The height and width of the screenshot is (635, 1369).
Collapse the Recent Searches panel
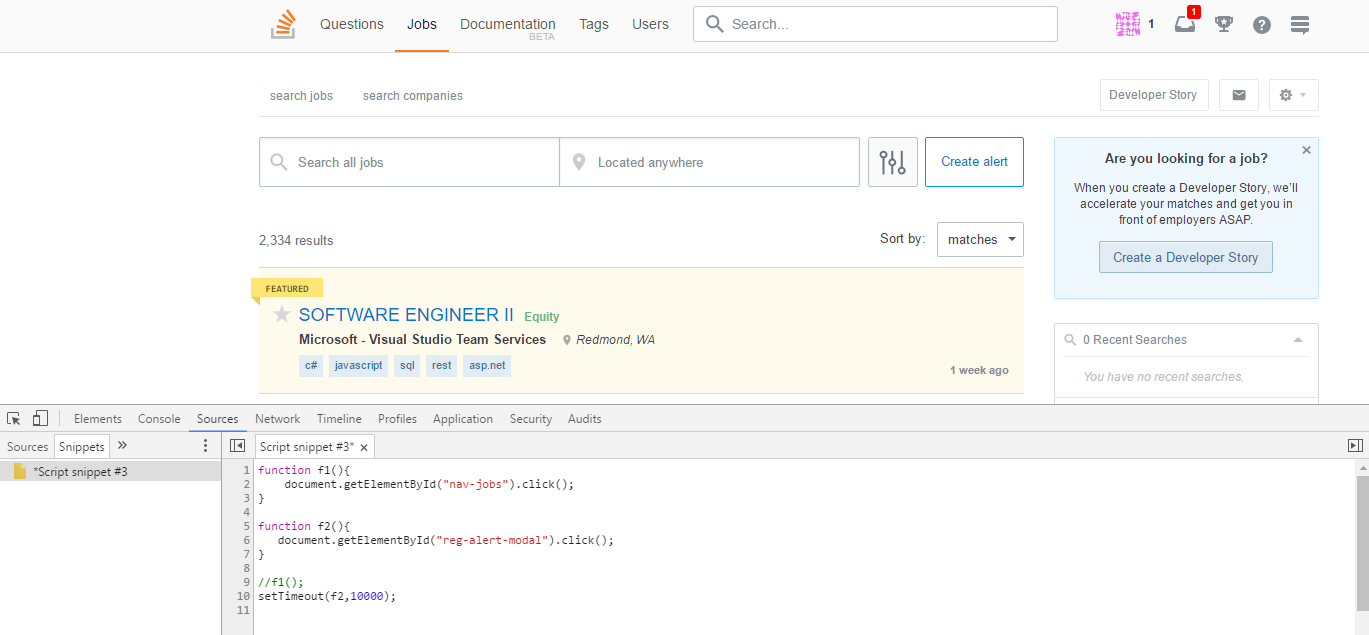1298,340
